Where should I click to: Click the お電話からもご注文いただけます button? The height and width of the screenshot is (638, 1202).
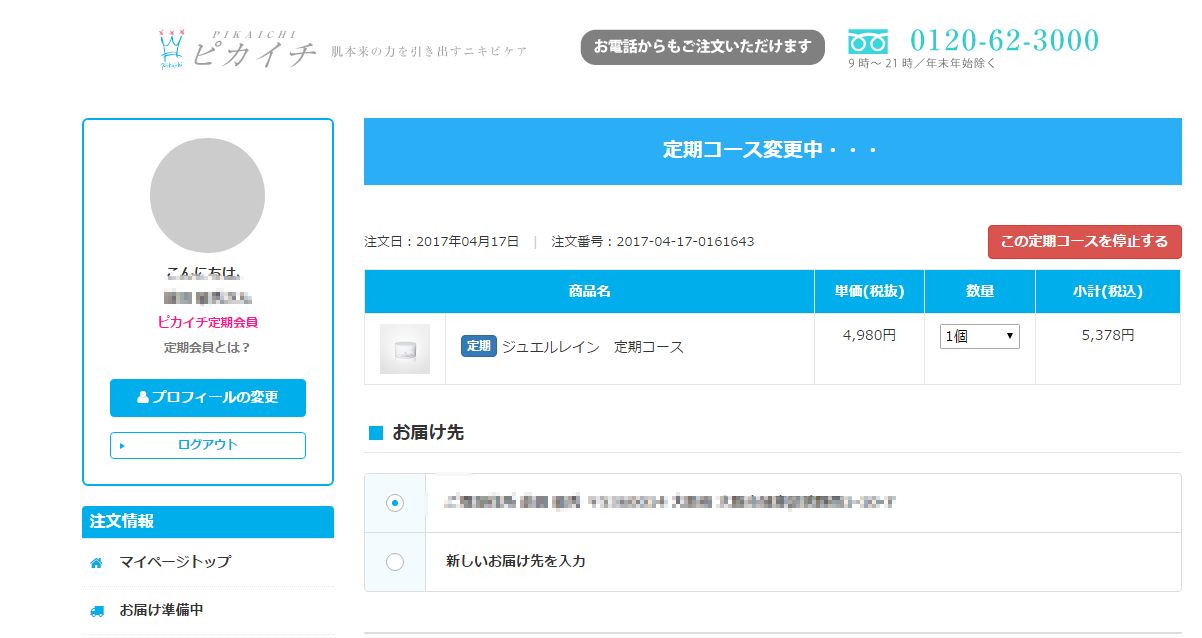[702, 47]
